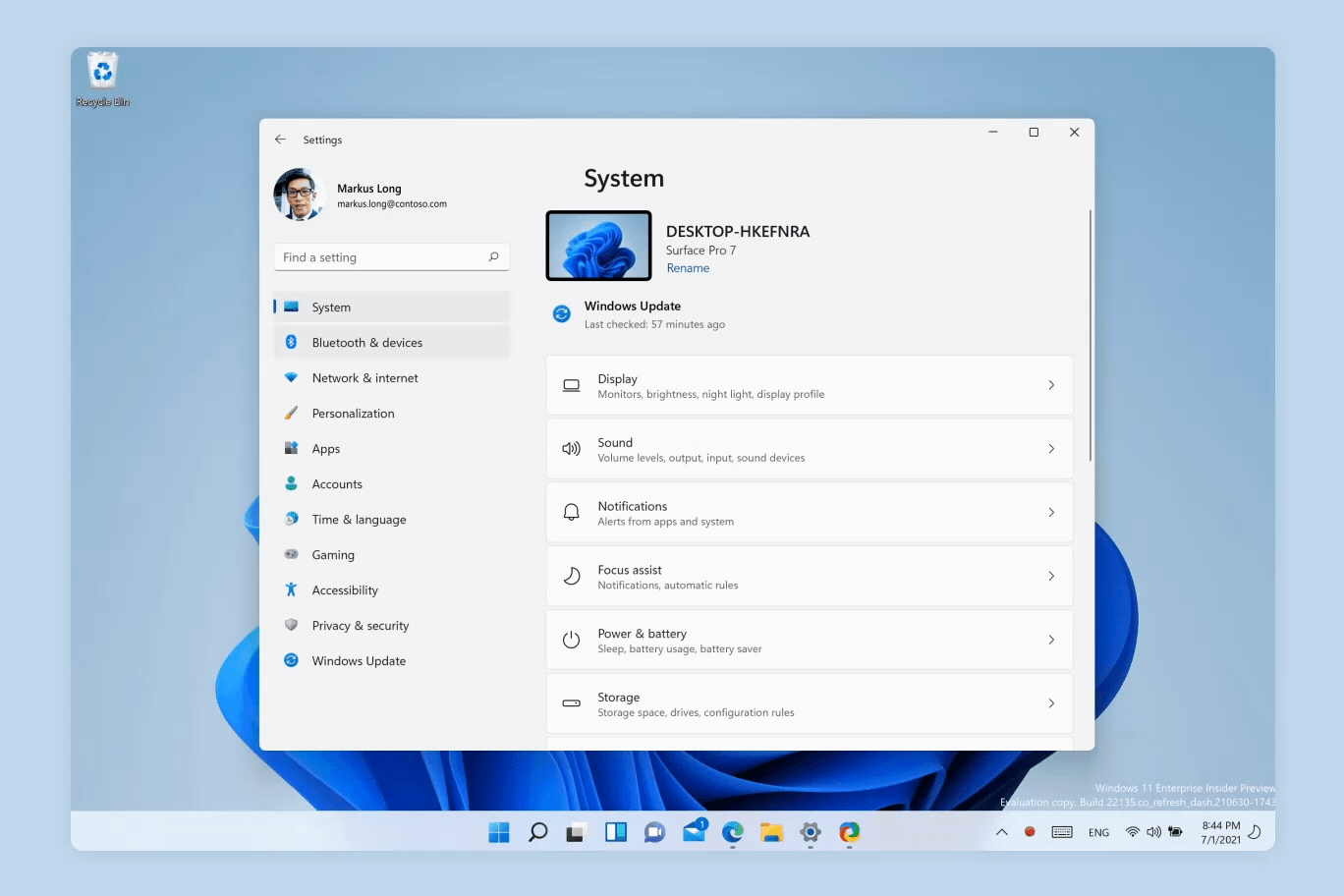Expand the Display settings row chevron
Image resolution: width=1344 pixels, height=896 pixels.
click(1051, 384)
